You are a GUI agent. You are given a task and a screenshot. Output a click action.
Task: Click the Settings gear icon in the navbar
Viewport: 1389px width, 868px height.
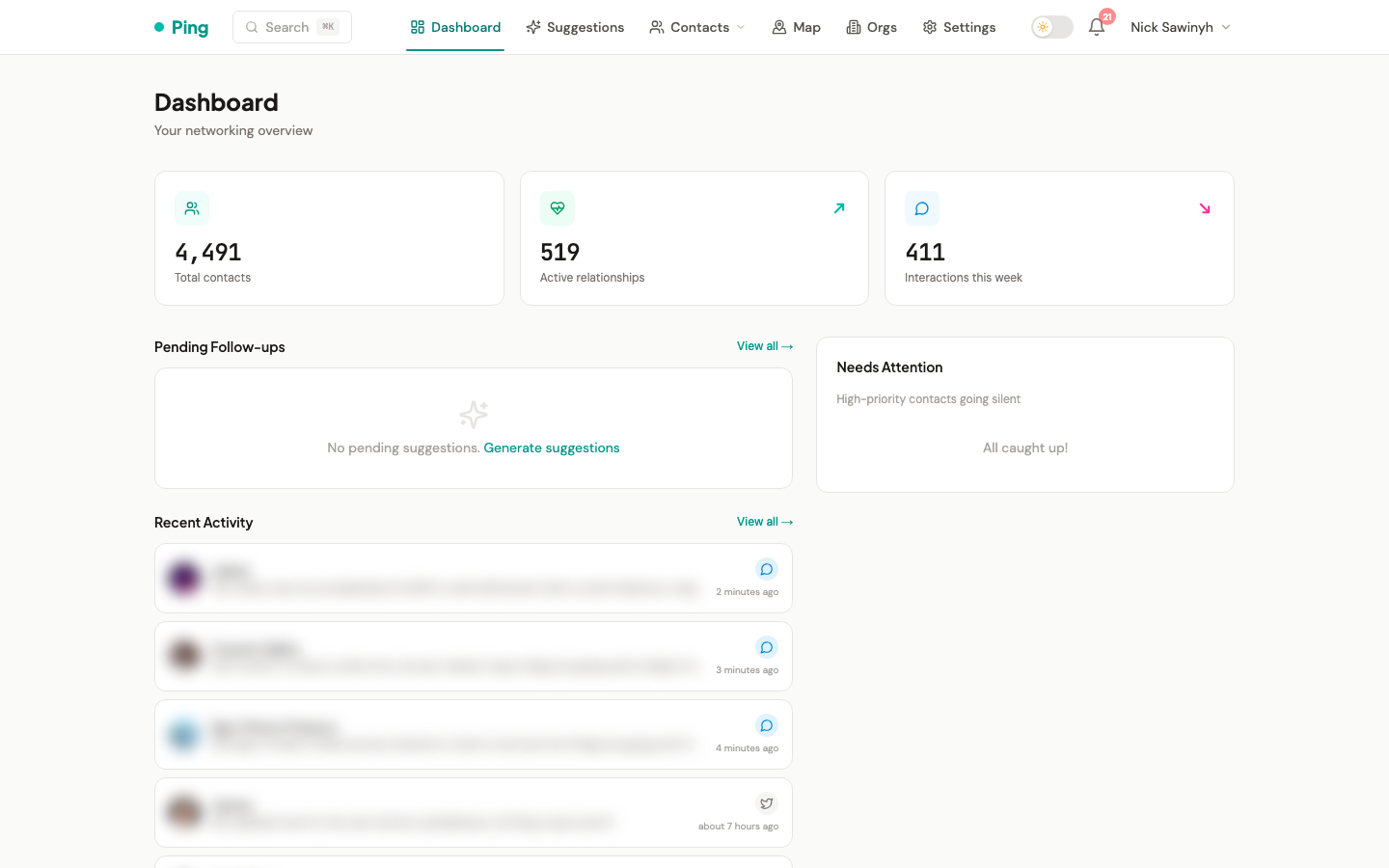[x=930, y=27]
